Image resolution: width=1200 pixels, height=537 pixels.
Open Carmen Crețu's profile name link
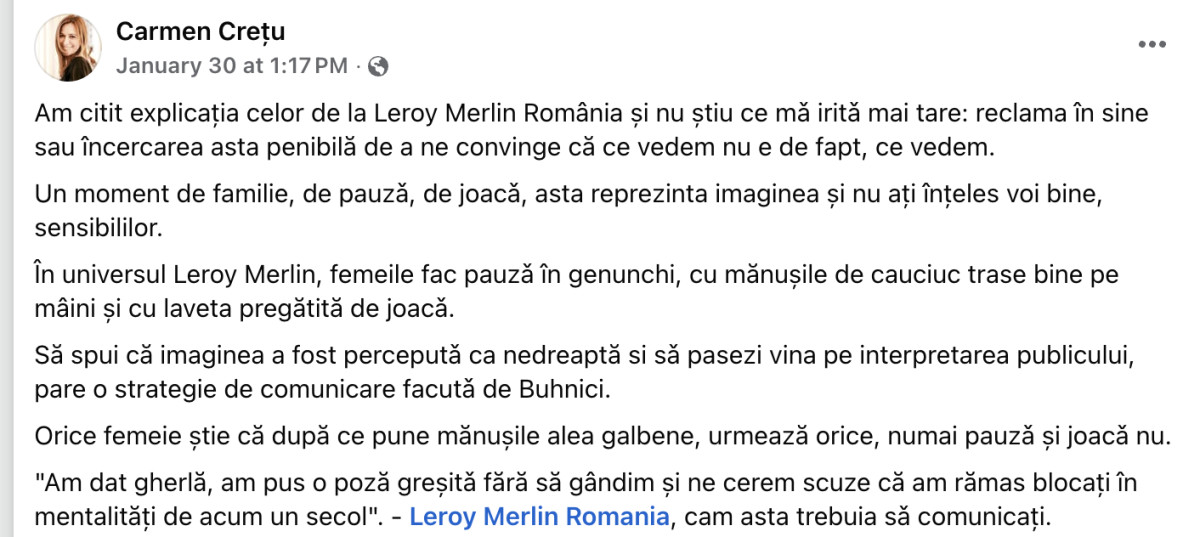tap(200, 32)
